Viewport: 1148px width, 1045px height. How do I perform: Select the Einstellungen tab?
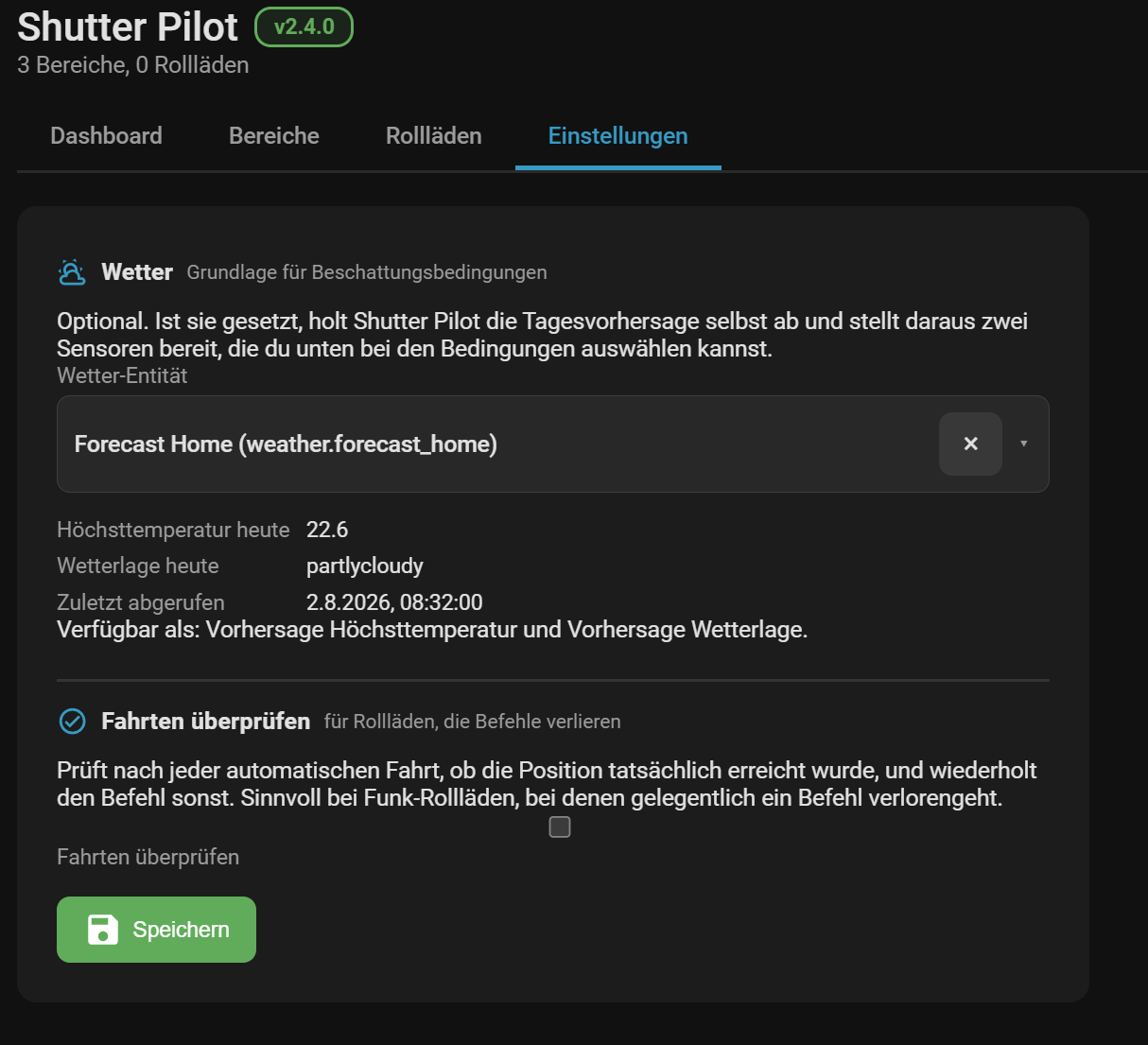[618, 136]
